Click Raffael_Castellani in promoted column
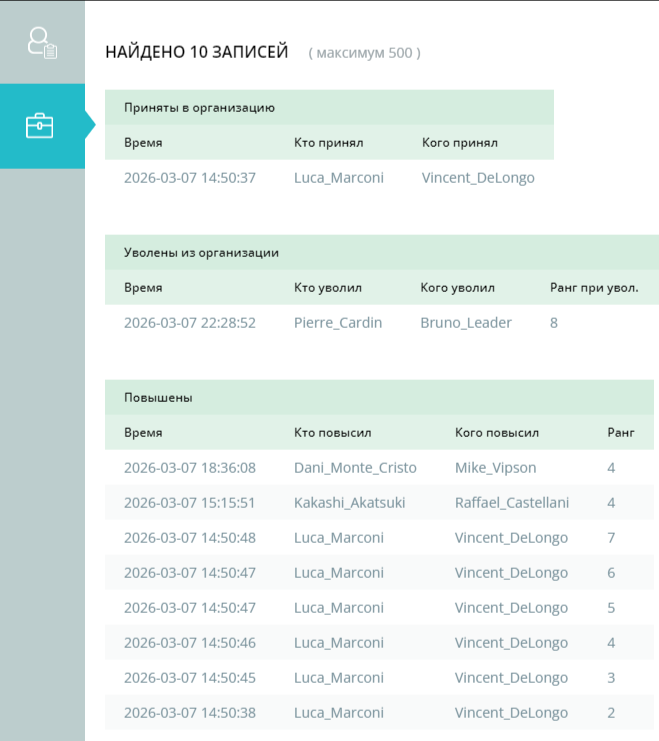 point(511,503)
